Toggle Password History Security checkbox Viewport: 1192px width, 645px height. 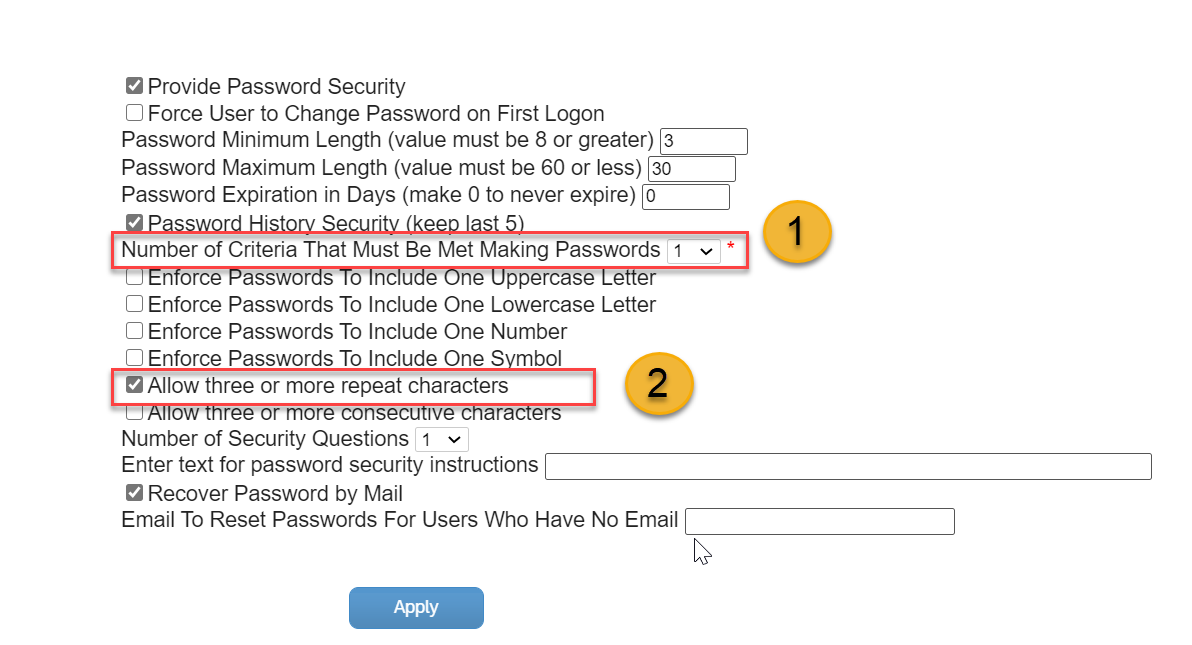135,222
